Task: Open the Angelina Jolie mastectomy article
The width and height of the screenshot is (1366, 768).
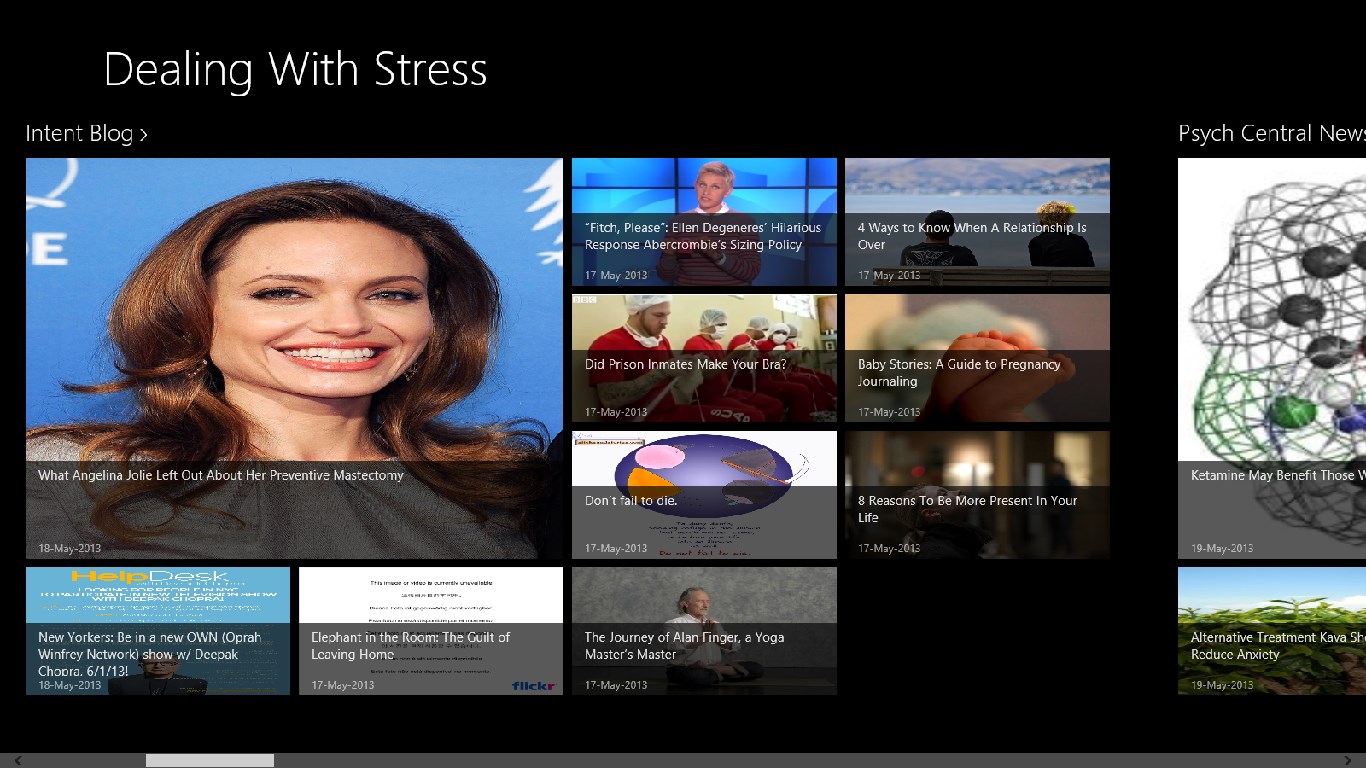Action: [x=294, y=358]
